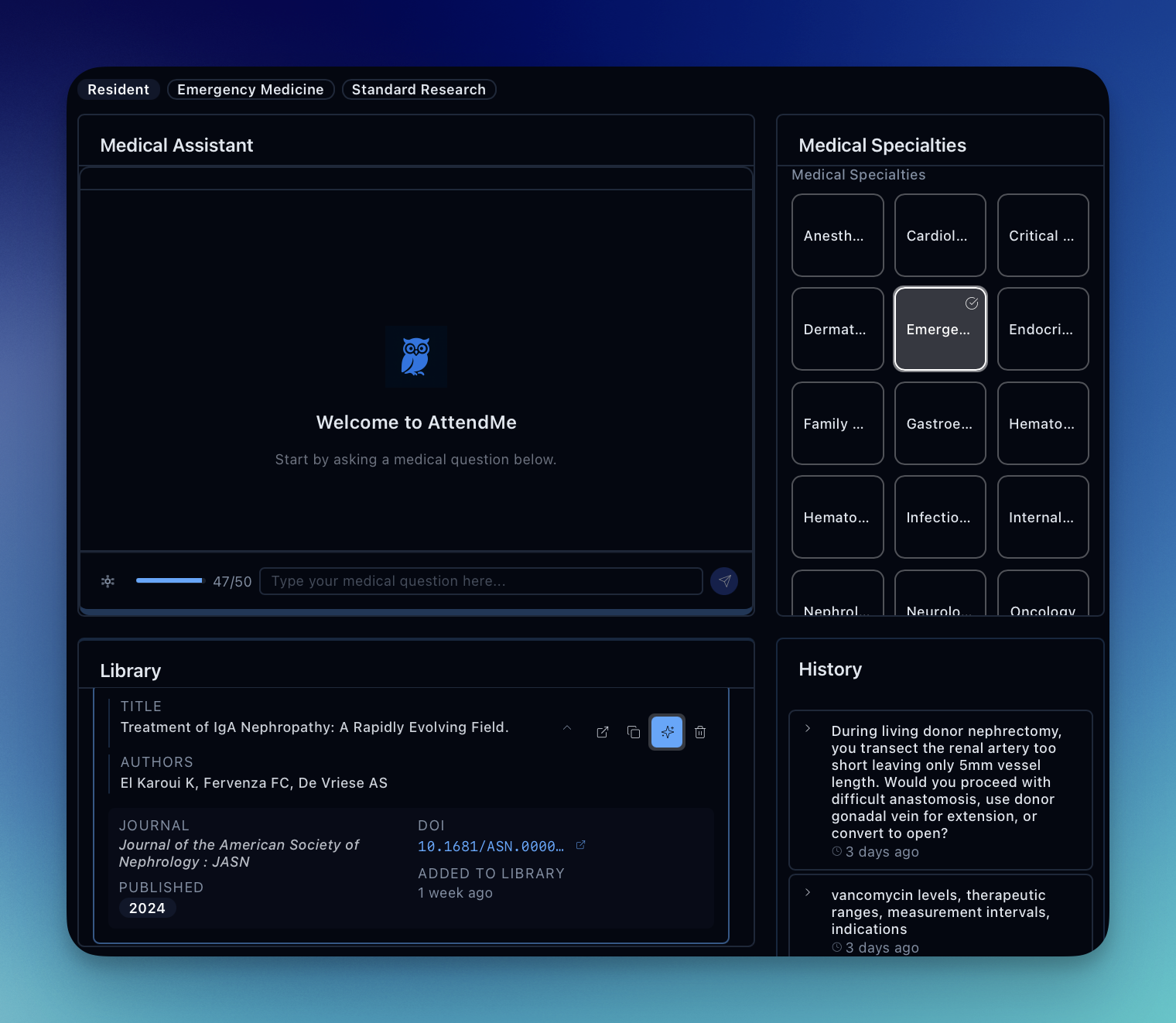Open the living donor nephrectomy question text
1176x1023 pixels.
(947, 782)
